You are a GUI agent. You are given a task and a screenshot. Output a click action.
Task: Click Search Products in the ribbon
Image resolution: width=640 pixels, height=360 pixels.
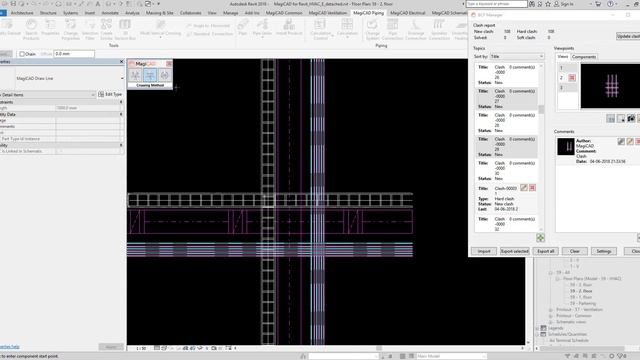31,29
